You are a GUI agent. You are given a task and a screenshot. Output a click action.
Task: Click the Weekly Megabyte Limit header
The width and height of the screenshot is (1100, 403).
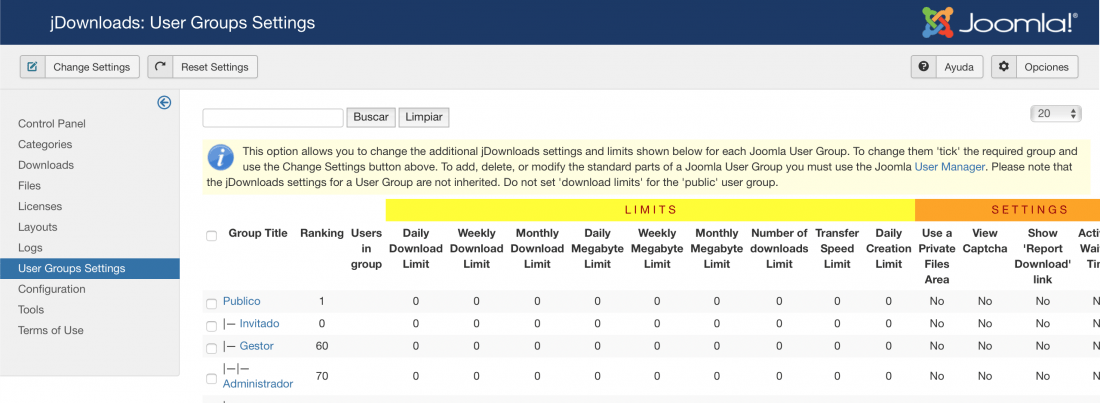657,249
